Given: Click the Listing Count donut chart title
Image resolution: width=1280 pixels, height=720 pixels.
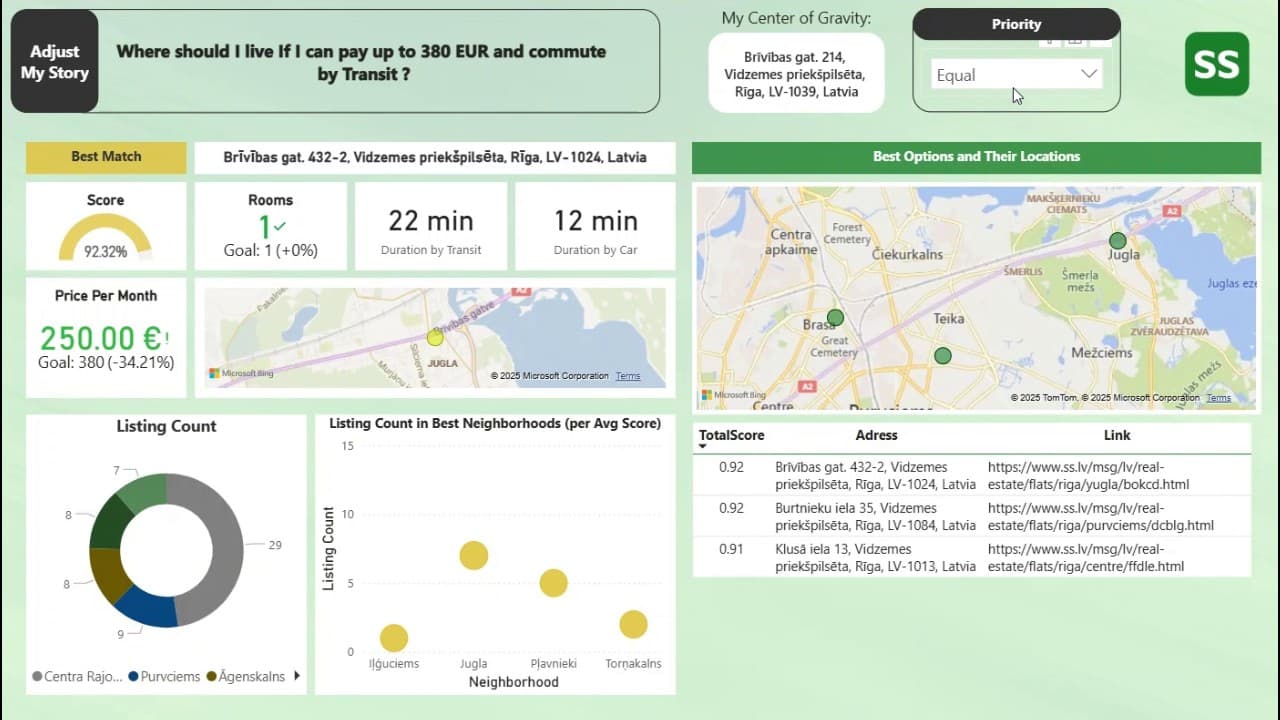Looking at the screenshot, I should 166,427.
